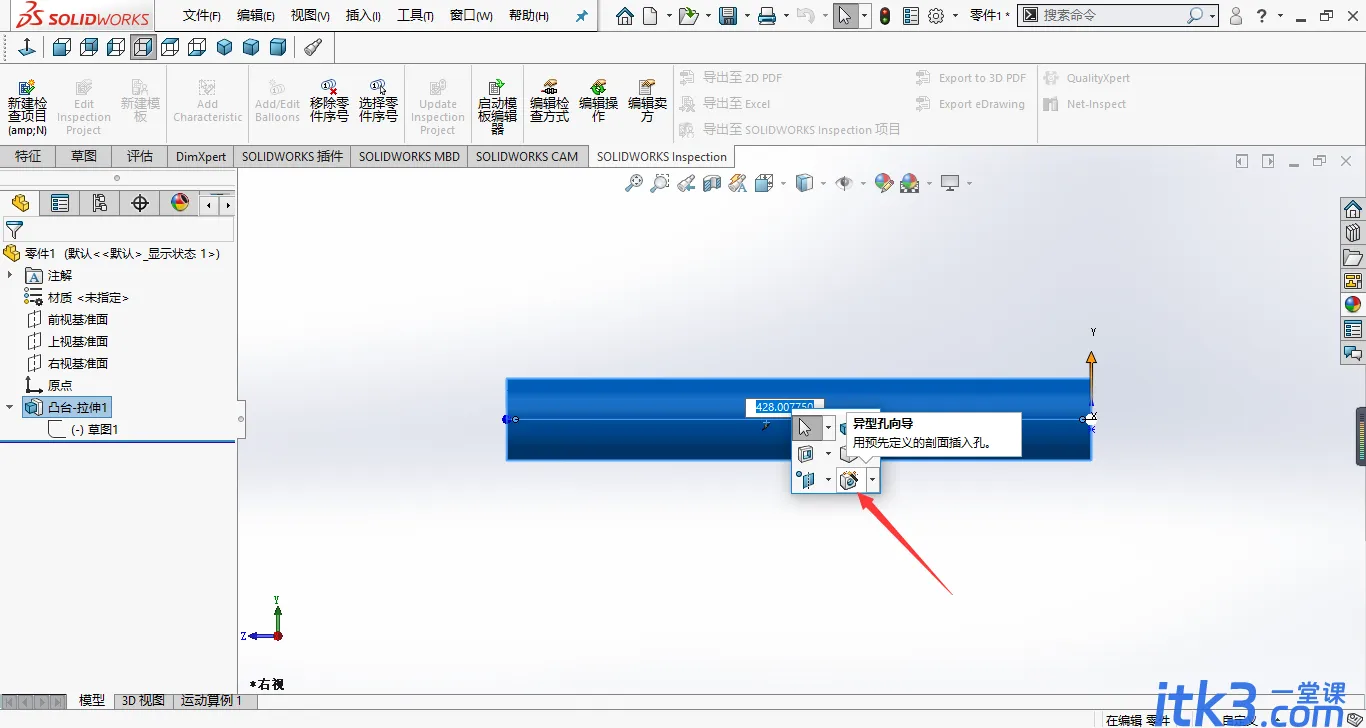This screenshot has height=728, width=1366.
Task: Click Zoom to Fit magnifier icon
Action: 633,183
